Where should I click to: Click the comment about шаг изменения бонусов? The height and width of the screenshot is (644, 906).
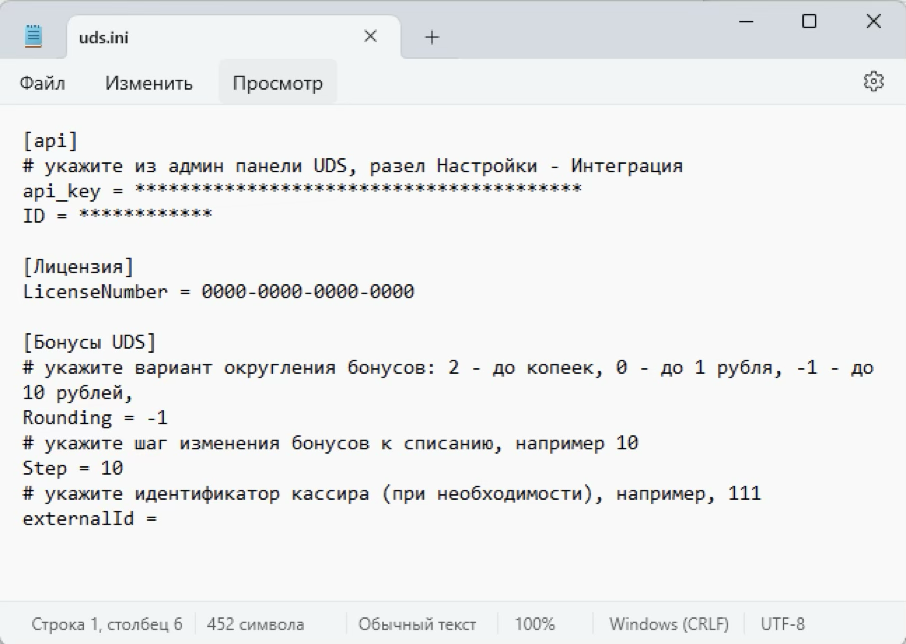tap(331, 444)
